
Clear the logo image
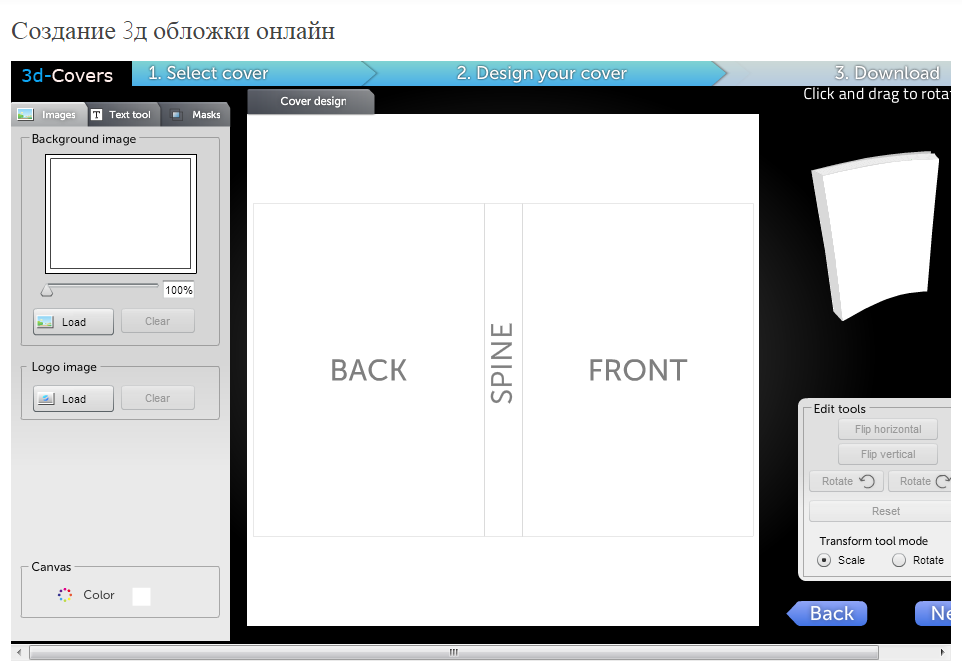(x=158, y=398)
